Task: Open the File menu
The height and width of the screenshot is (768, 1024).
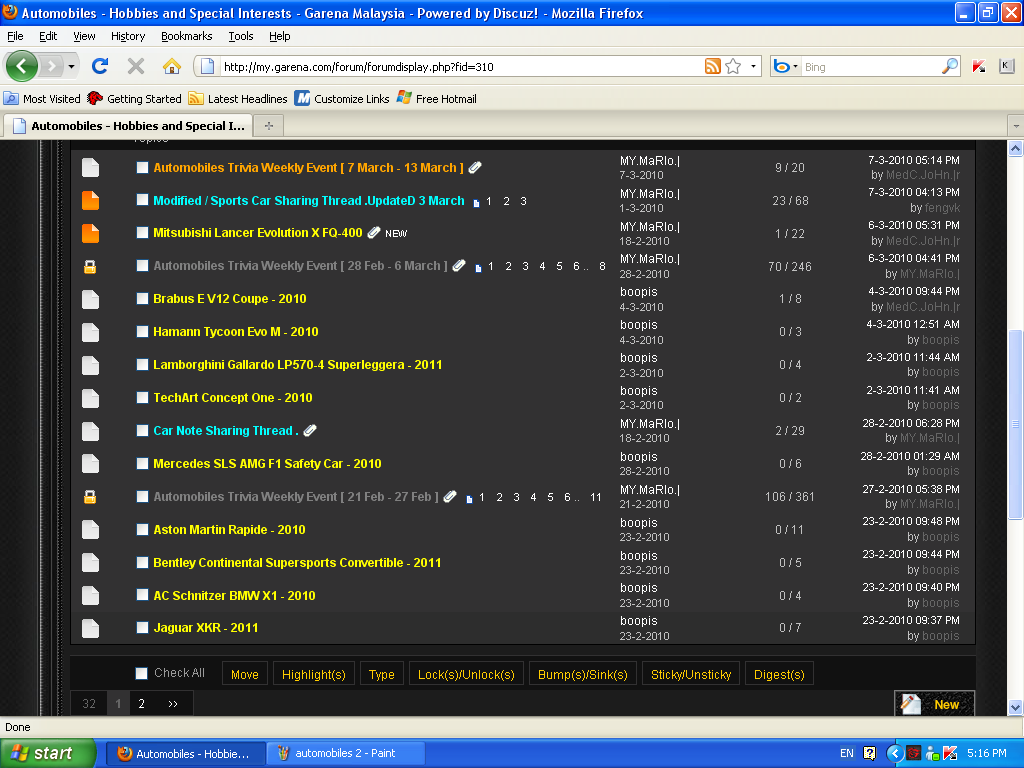Action: tap(15, 36)
